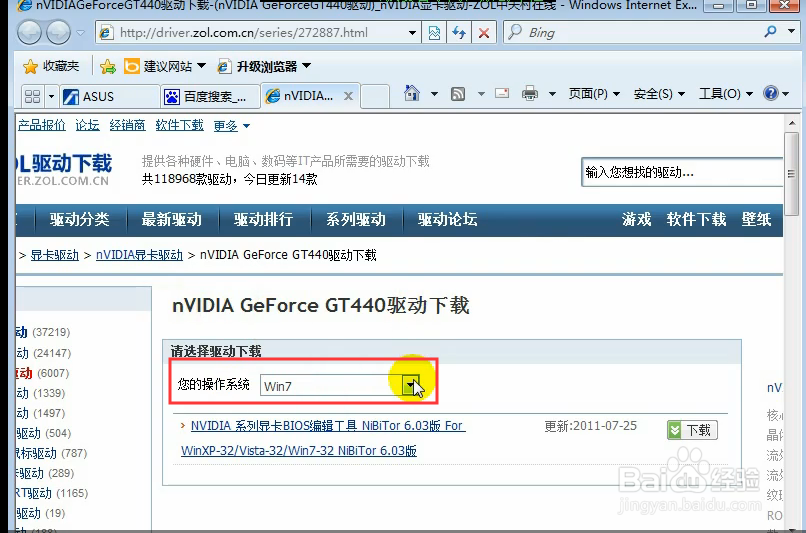The width and height of the screenshot is (806, 533).
Task: Click sidebar category with count (1165)
Action: coord(52,493)
